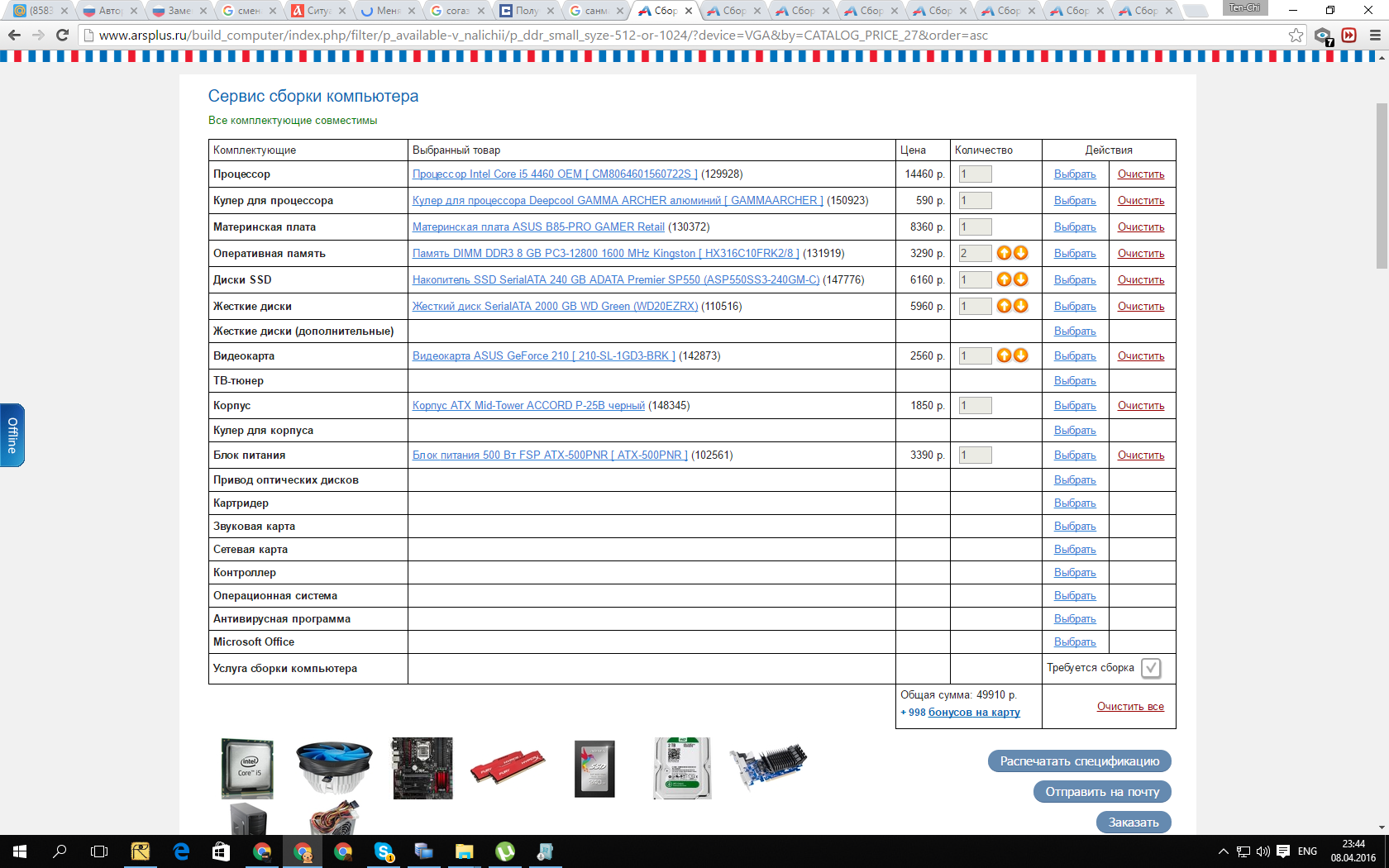The width and height of the screenshot is (1389, 868).
Task: Open the Action Center notifications icon
Action: click(x=1283, y=851)
